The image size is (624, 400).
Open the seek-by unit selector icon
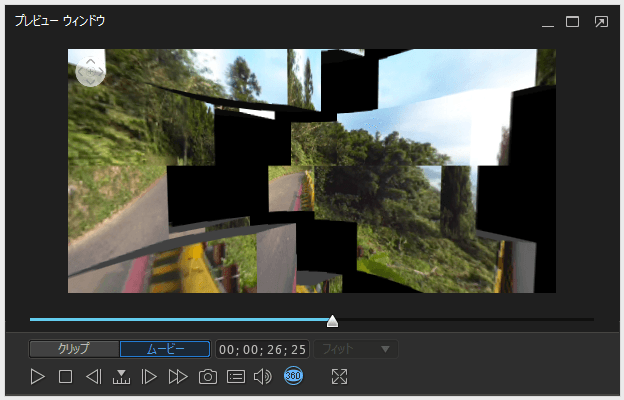point(121,377)
